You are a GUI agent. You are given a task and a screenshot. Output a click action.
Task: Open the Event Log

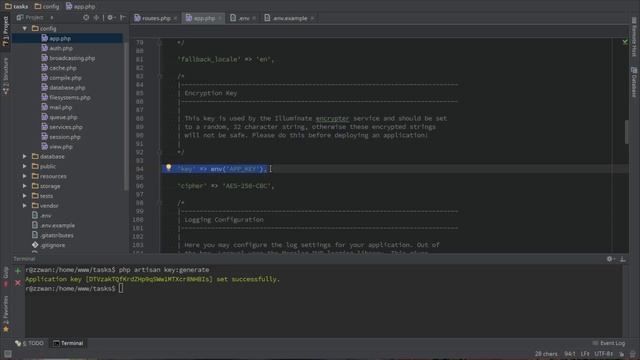tap(609, 343)
